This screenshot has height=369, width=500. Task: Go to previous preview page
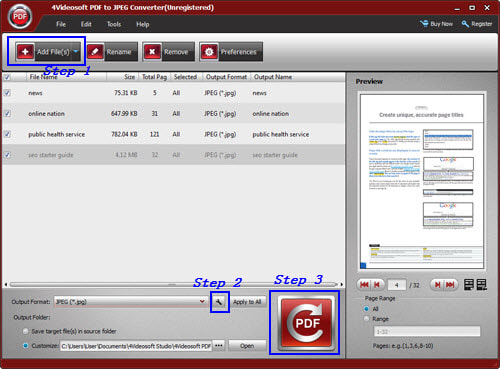click(x=377, y=284)
